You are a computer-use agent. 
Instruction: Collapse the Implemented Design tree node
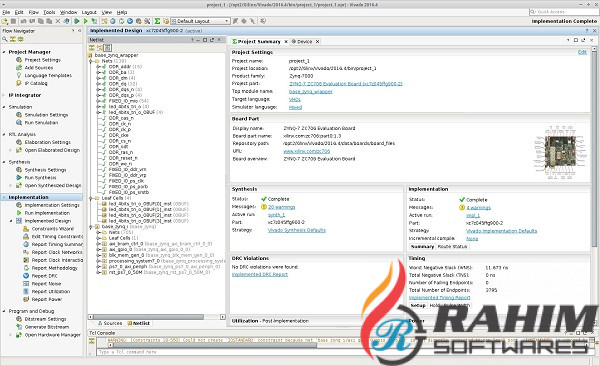pos(11,221)
